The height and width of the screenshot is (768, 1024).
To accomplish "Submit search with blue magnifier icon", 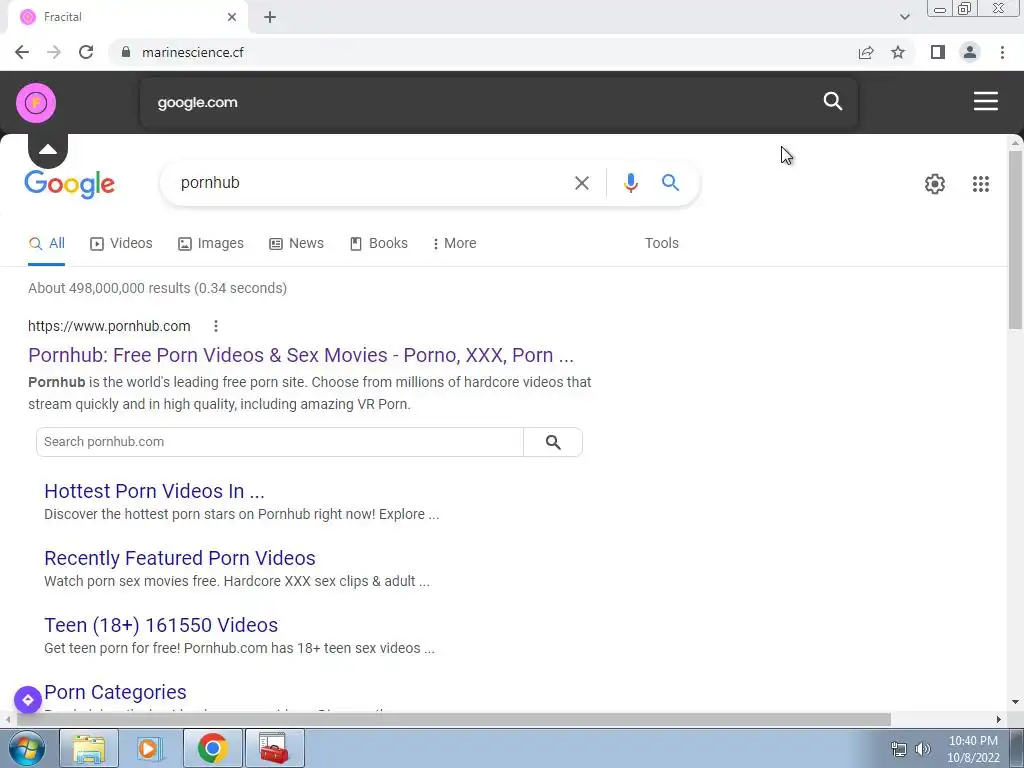I will point(670,183).
